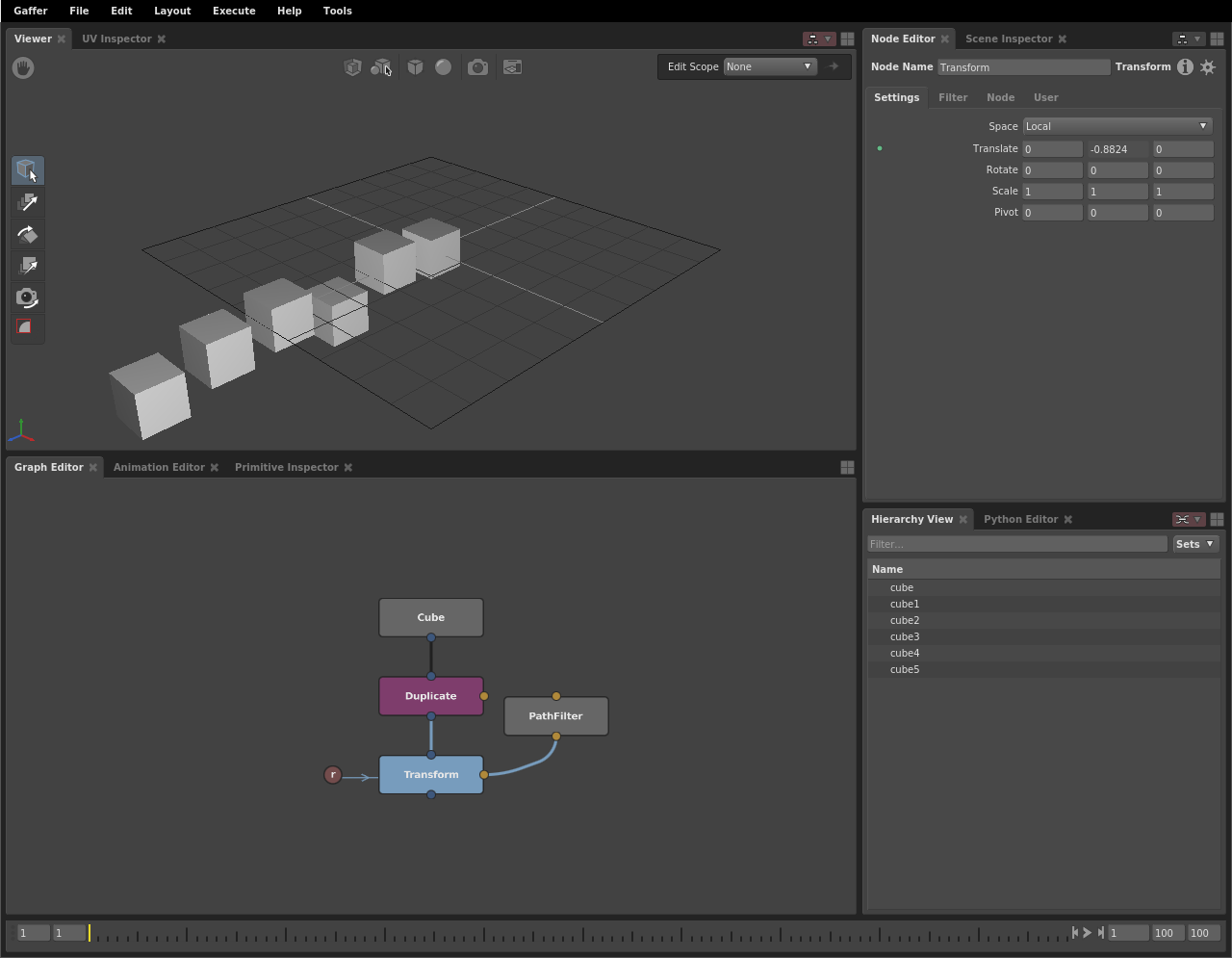The width and height of the screenshot is (1232, 958).
Task: Open the node gear settings menu
Action: tap(1208, 67)
